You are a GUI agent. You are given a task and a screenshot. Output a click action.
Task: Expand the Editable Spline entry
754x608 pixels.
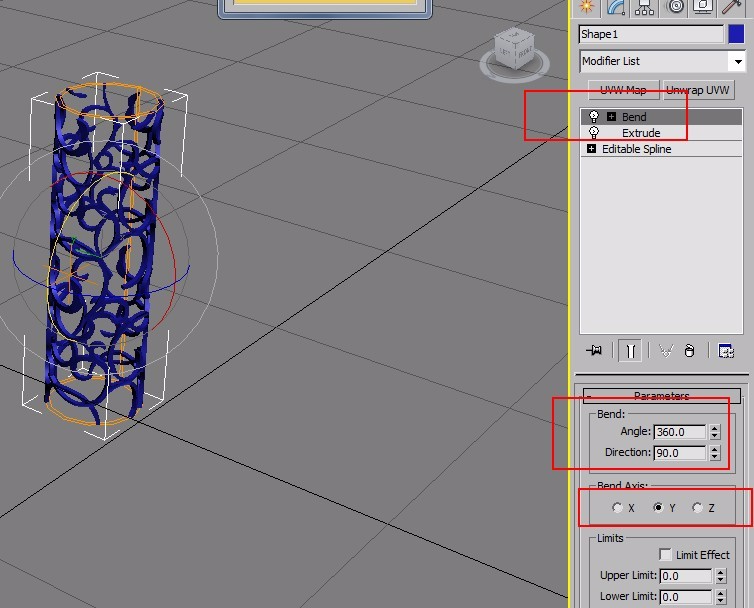[x=591, y=149]
